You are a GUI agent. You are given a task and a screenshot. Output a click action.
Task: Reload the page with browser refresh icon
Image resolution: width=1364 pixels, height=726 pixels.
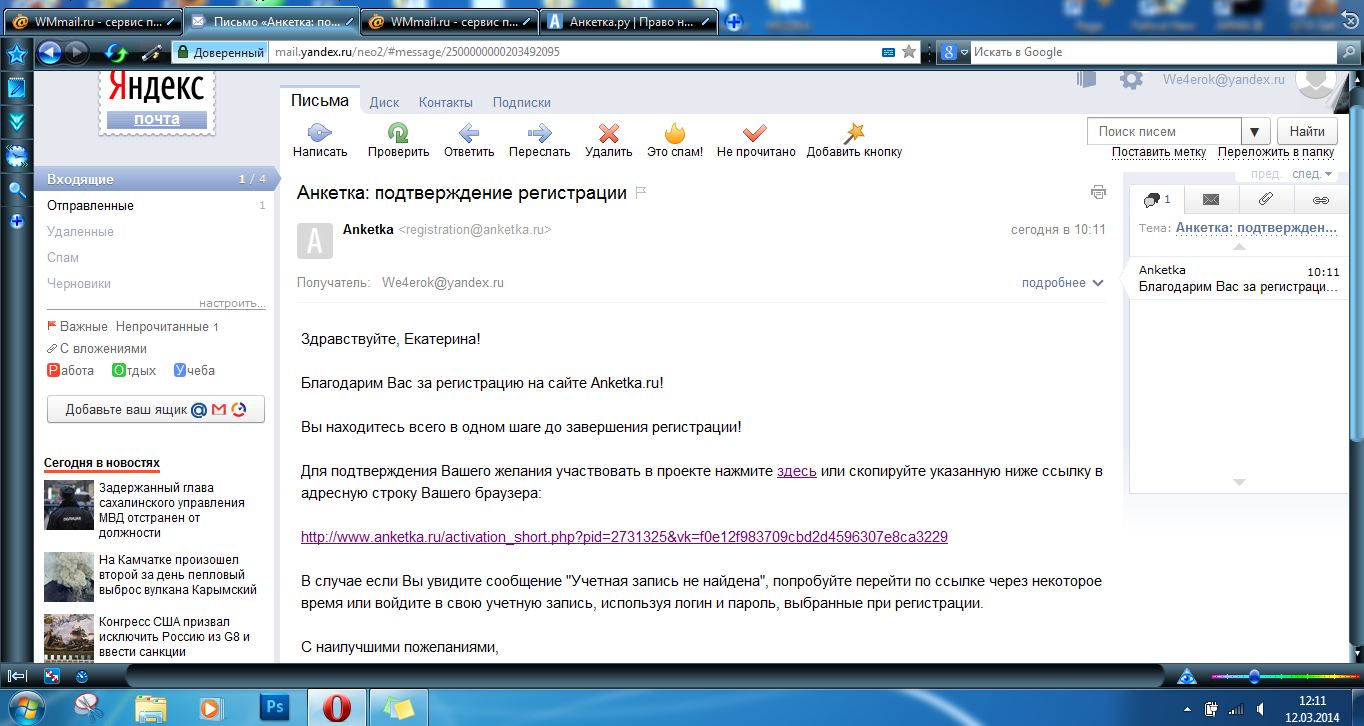click(117, 53)
